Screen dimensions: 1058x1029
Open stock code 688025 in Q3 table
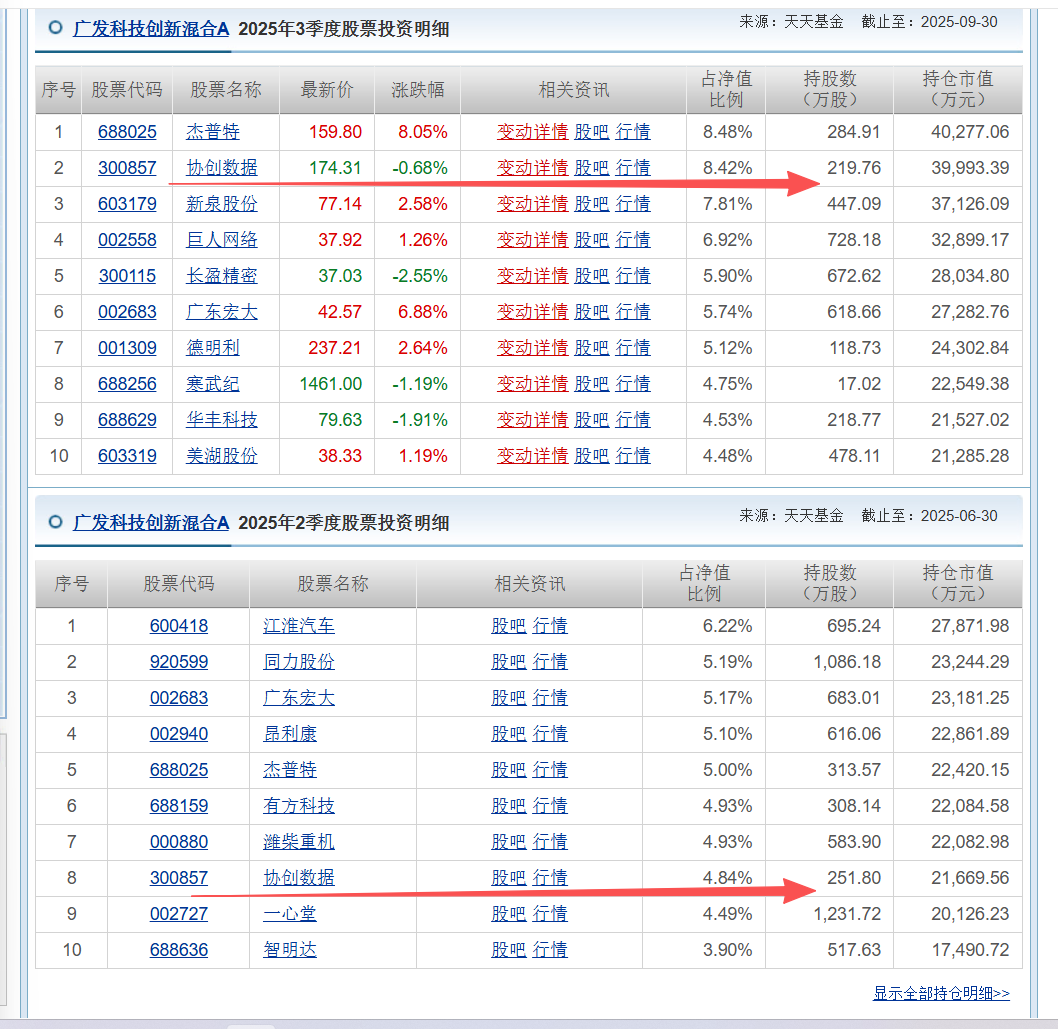(127, 132)
